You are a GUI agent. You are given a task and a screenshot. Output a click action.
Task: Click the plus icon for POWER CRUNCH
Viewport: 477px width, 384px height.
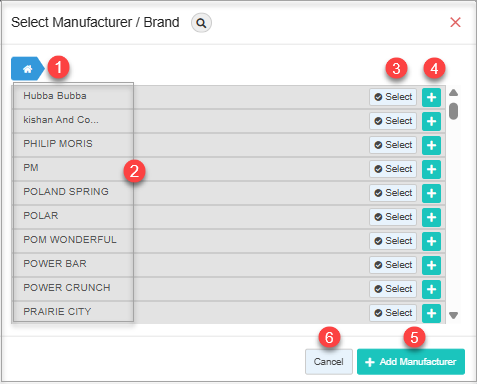coord(431,289)
